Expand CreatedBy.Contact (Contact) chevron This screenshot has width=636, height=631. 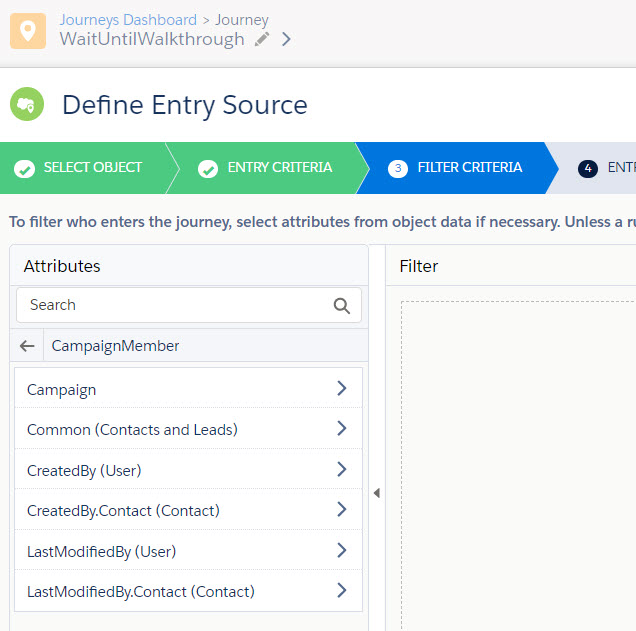[341, 510]
